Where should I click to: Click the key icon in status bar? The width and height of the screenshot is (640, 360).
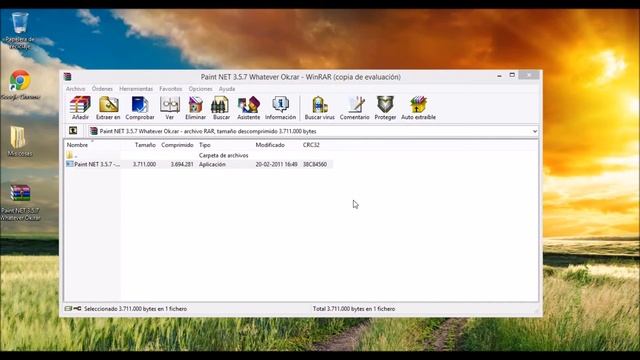click(x=77, y=309)
